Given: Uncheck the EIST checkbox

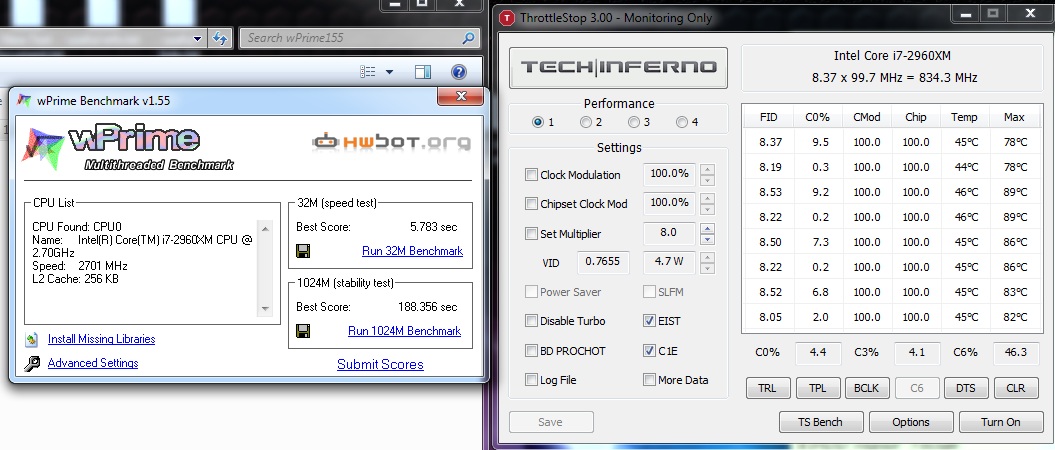Looking at the screenshot, I should [649, 321].
